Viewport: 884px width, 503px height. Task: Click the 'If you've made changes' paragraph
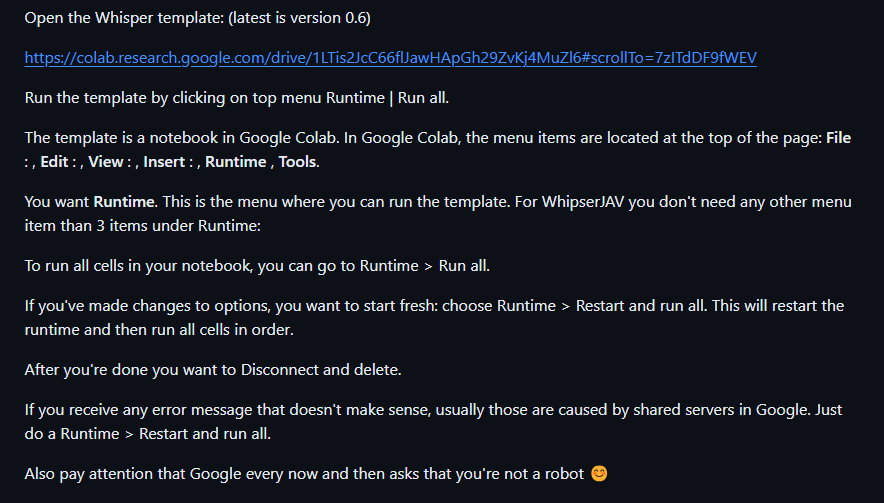pos(300,306)
